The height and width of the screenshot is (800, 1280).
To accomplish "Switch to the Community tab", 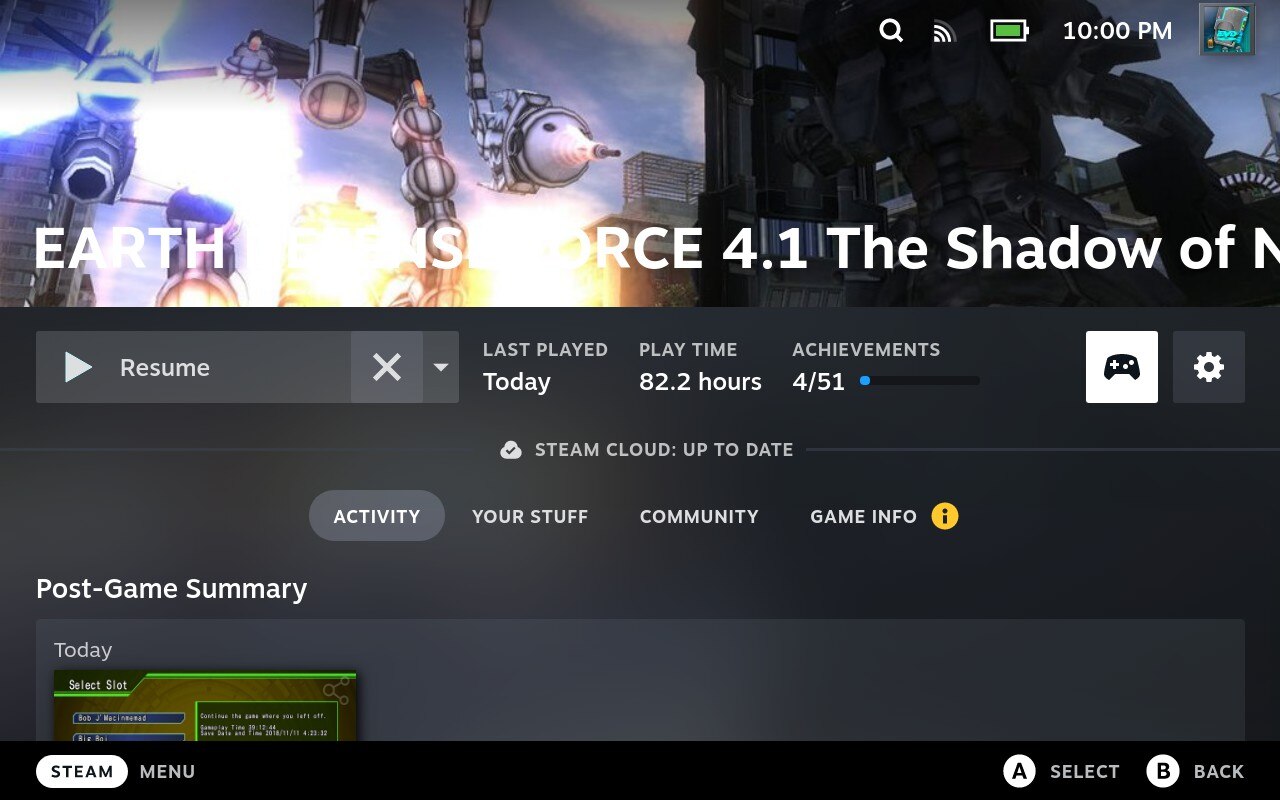I will (699, 516).
